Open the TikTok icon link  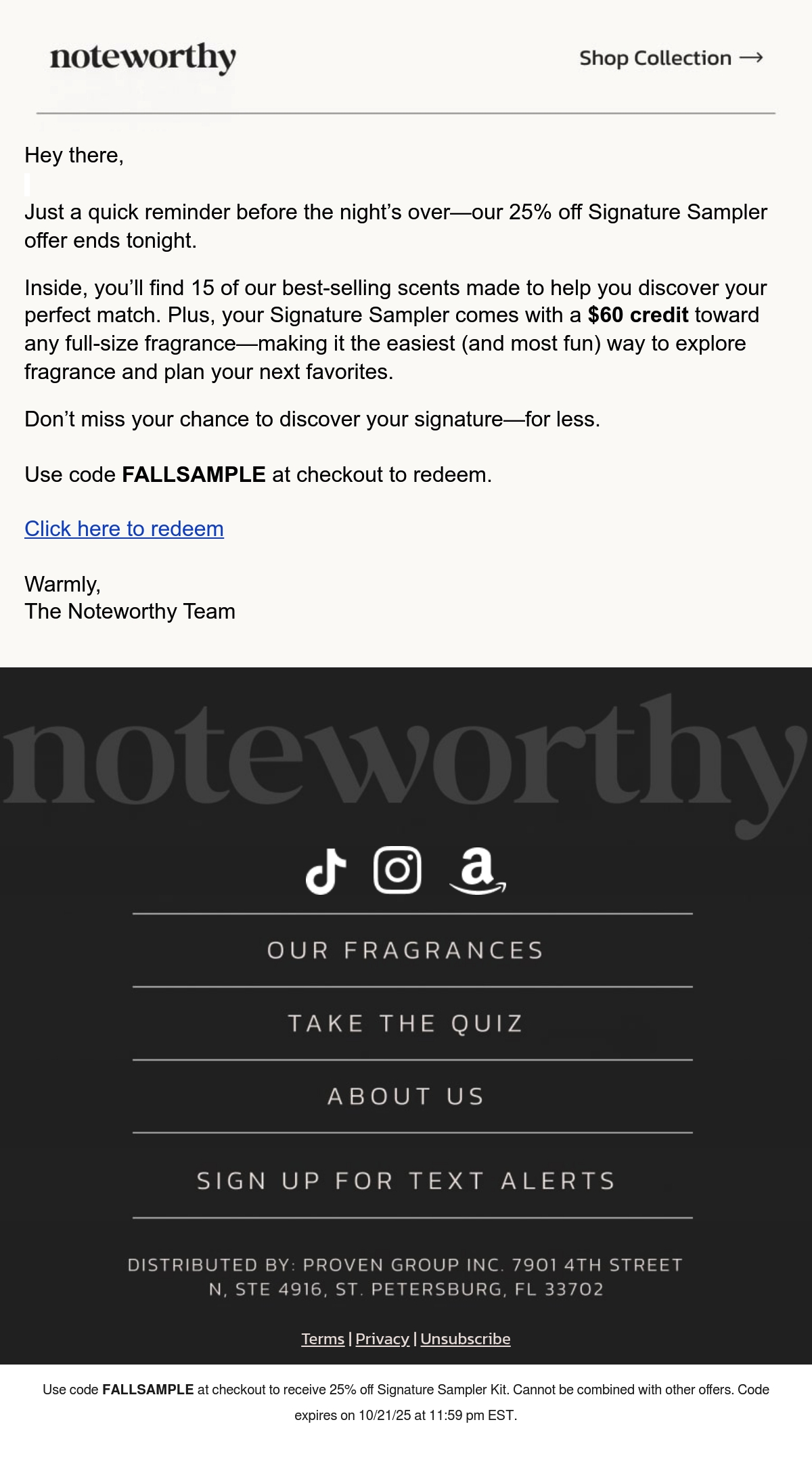tap(325, 870)
